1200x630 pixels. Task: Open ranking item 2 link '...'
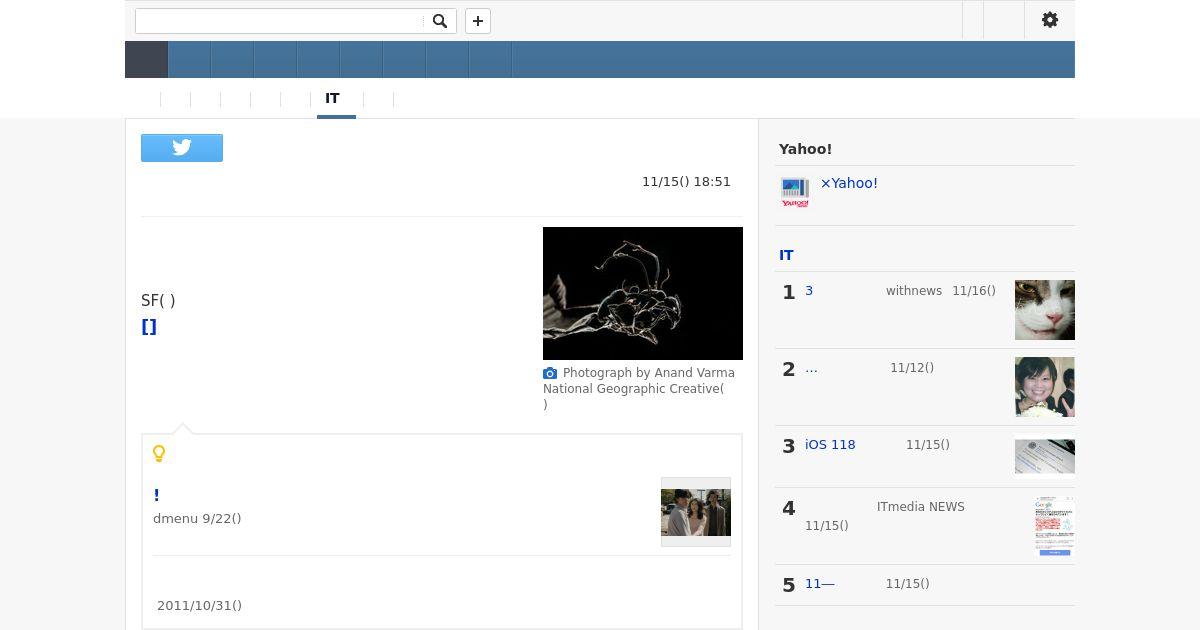coord(811,368)
